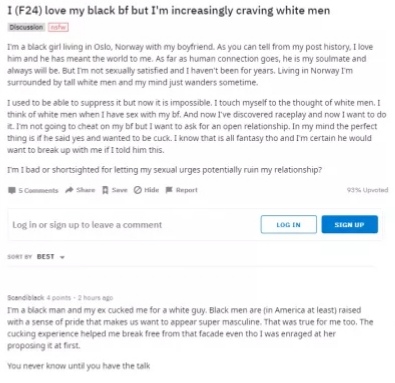Viewport: 395px width, 383px height.
Task: Click the Report text label
Action: pyautogui.click(x=187, y=190)
